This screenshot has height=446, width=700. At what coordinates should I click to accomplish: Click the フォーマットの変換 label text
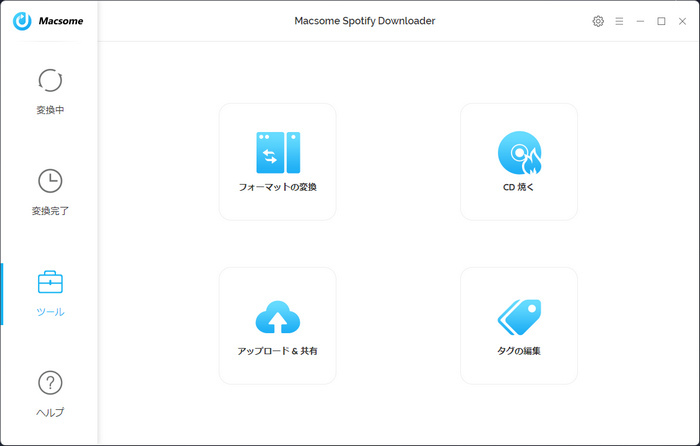point(278,187)
